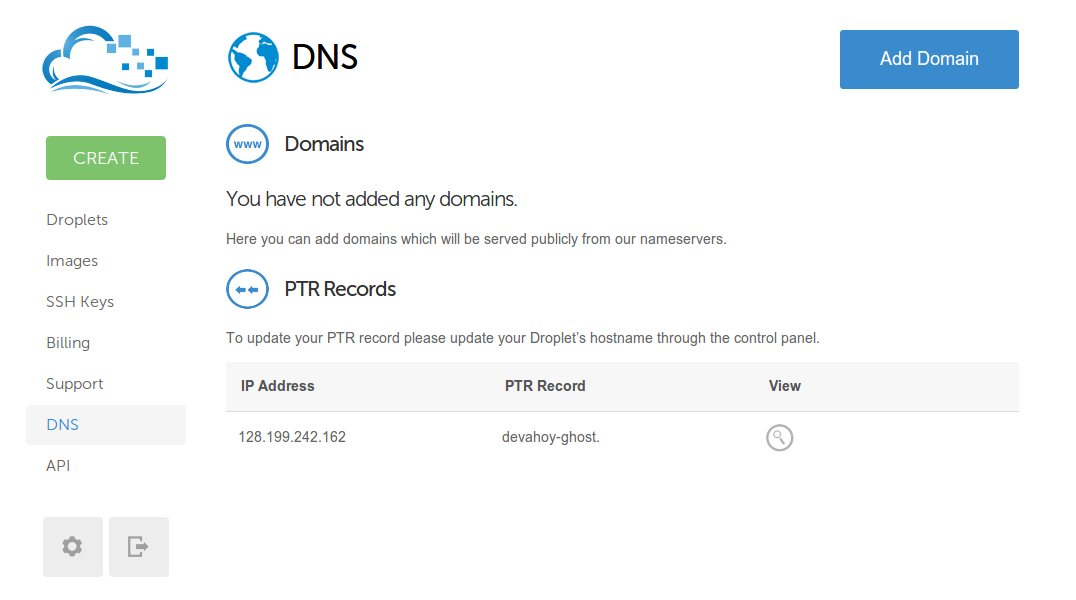Image resolution: width=1076 pixels, height=600 pixels.
Task: Click the www Domains icon
Action: point(247,144)
